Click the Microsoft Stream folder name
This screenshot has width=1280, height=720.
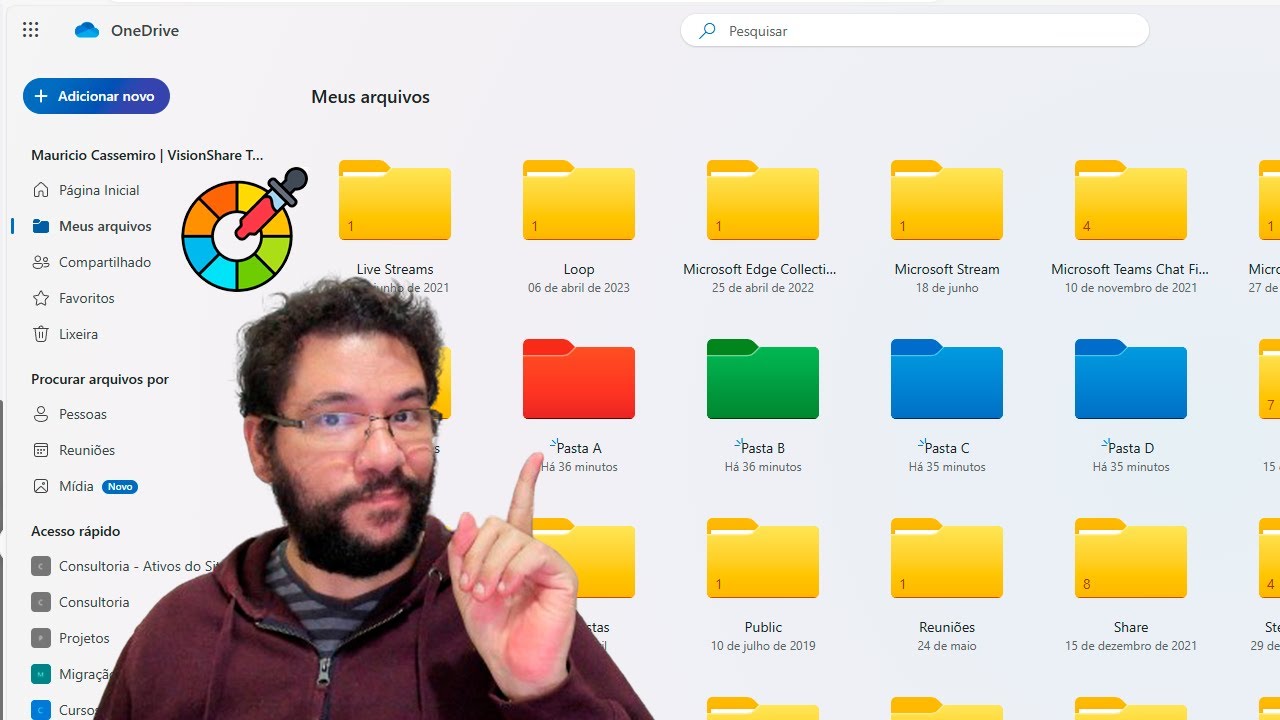click(947, 269)
